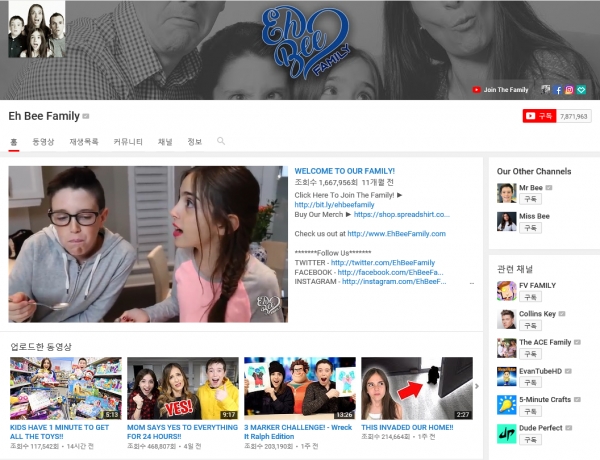Click the channel search magnifier icon
Screen dimensions: 600x460
click(221, 141)
